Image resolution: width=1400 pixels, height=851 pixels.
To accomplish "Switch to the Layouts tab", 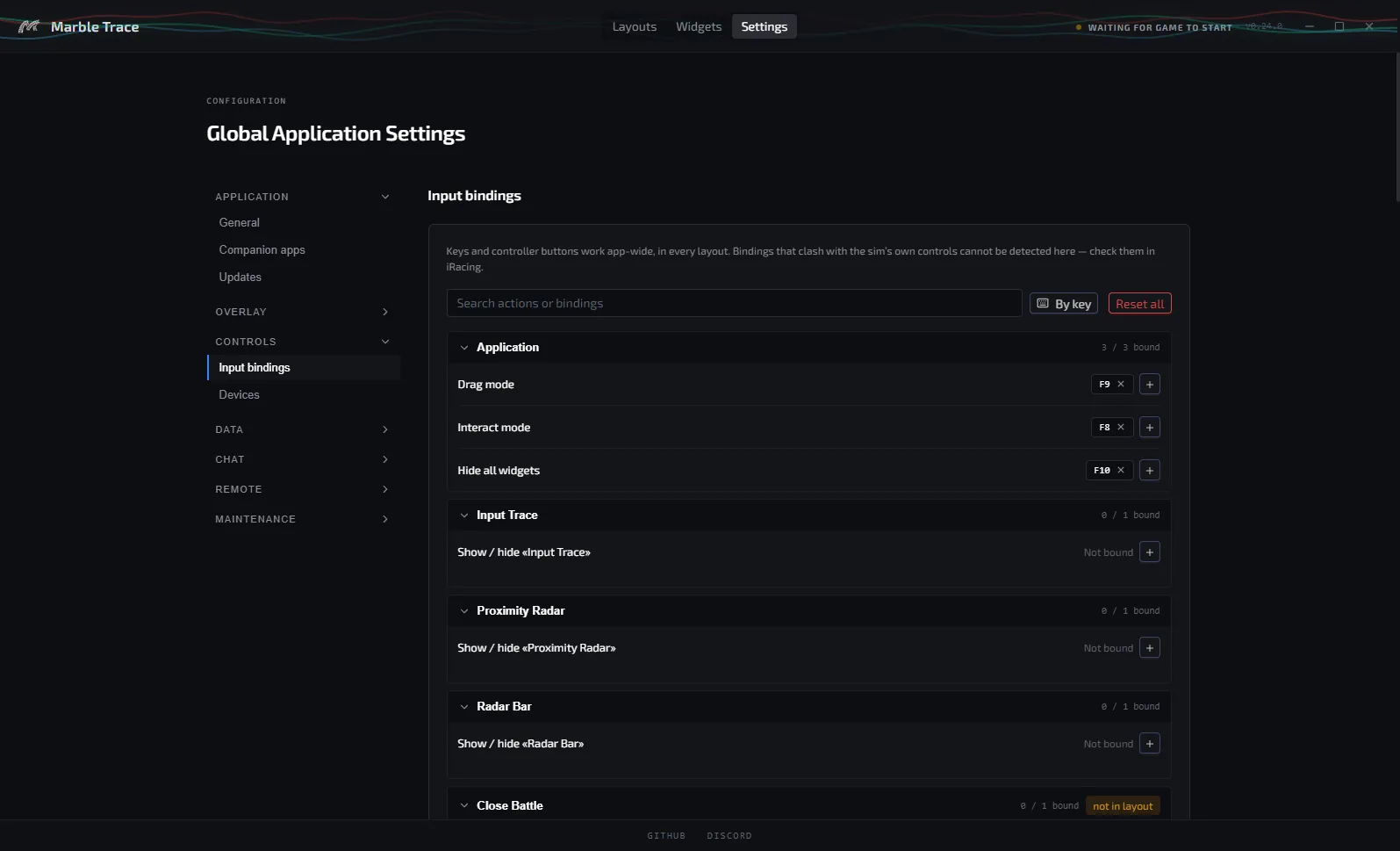I will 634,26.
